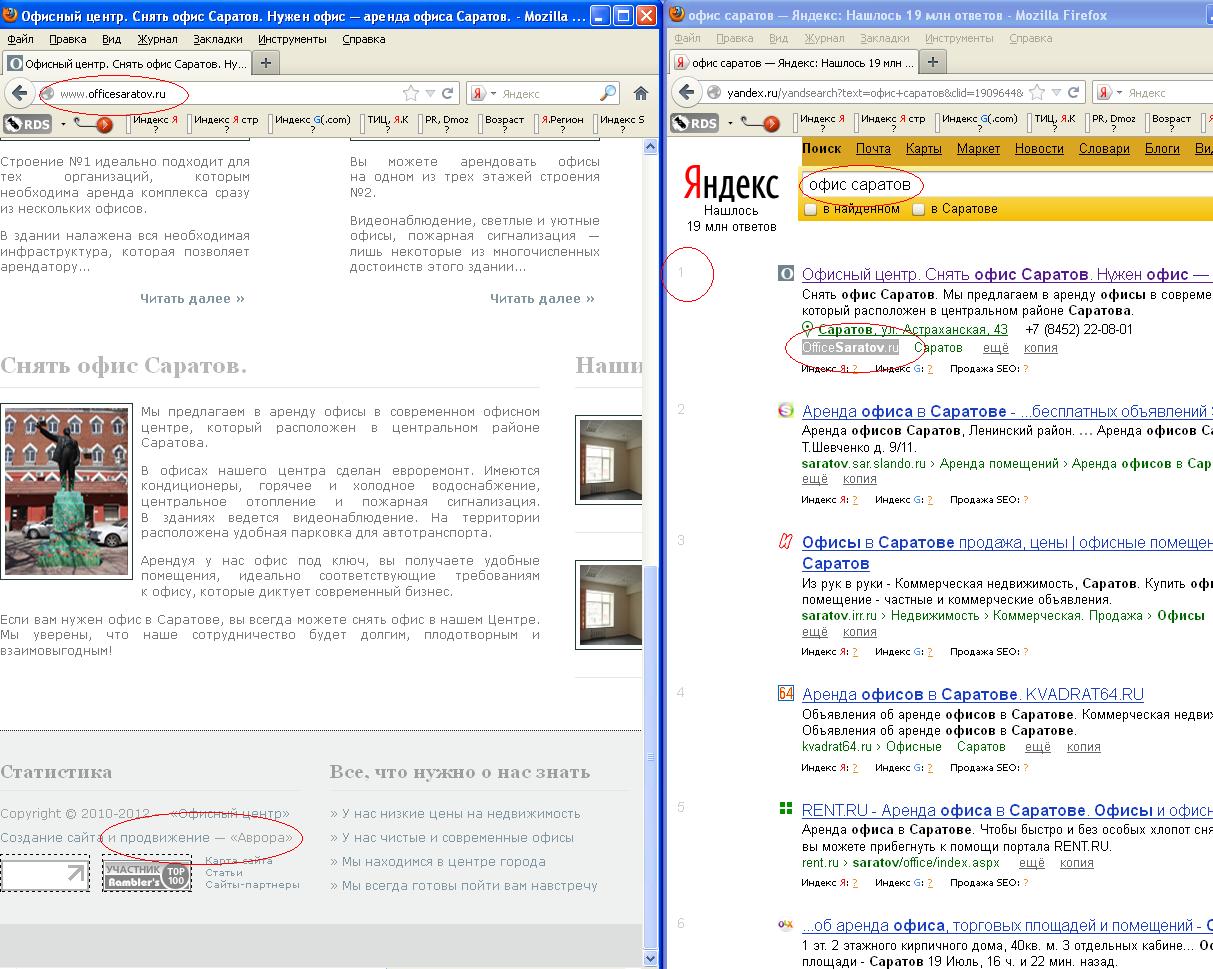Image resolution: width=1213 pixels, height=969 pixels.
Task: Click the irr.ru favicon at result 3
Action: point(786,542)
